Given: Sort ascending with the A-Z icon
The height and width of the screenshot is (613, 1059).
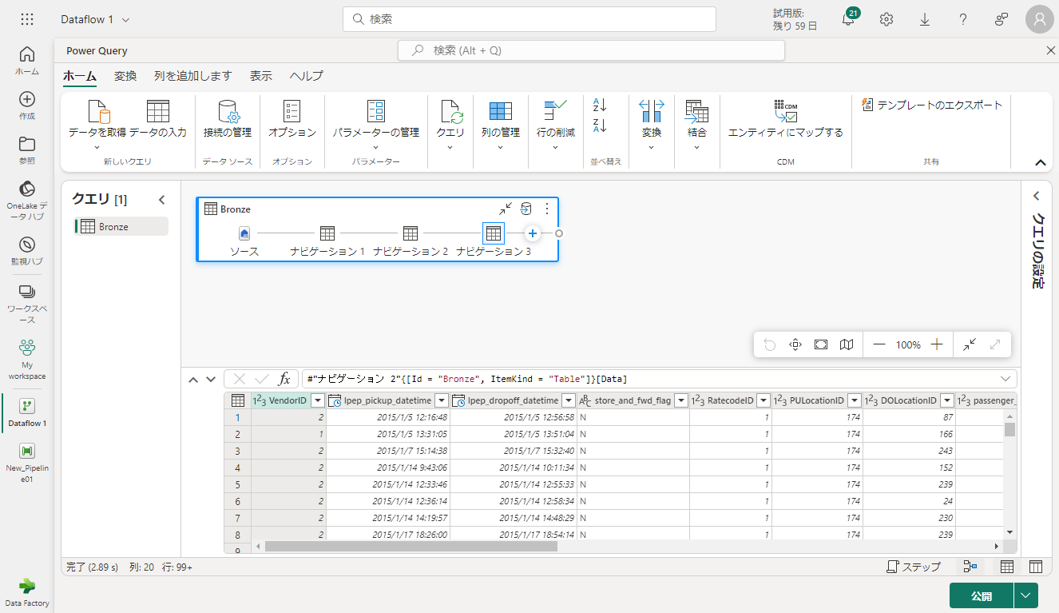Looking at the screenshot, I should [600, 105].
